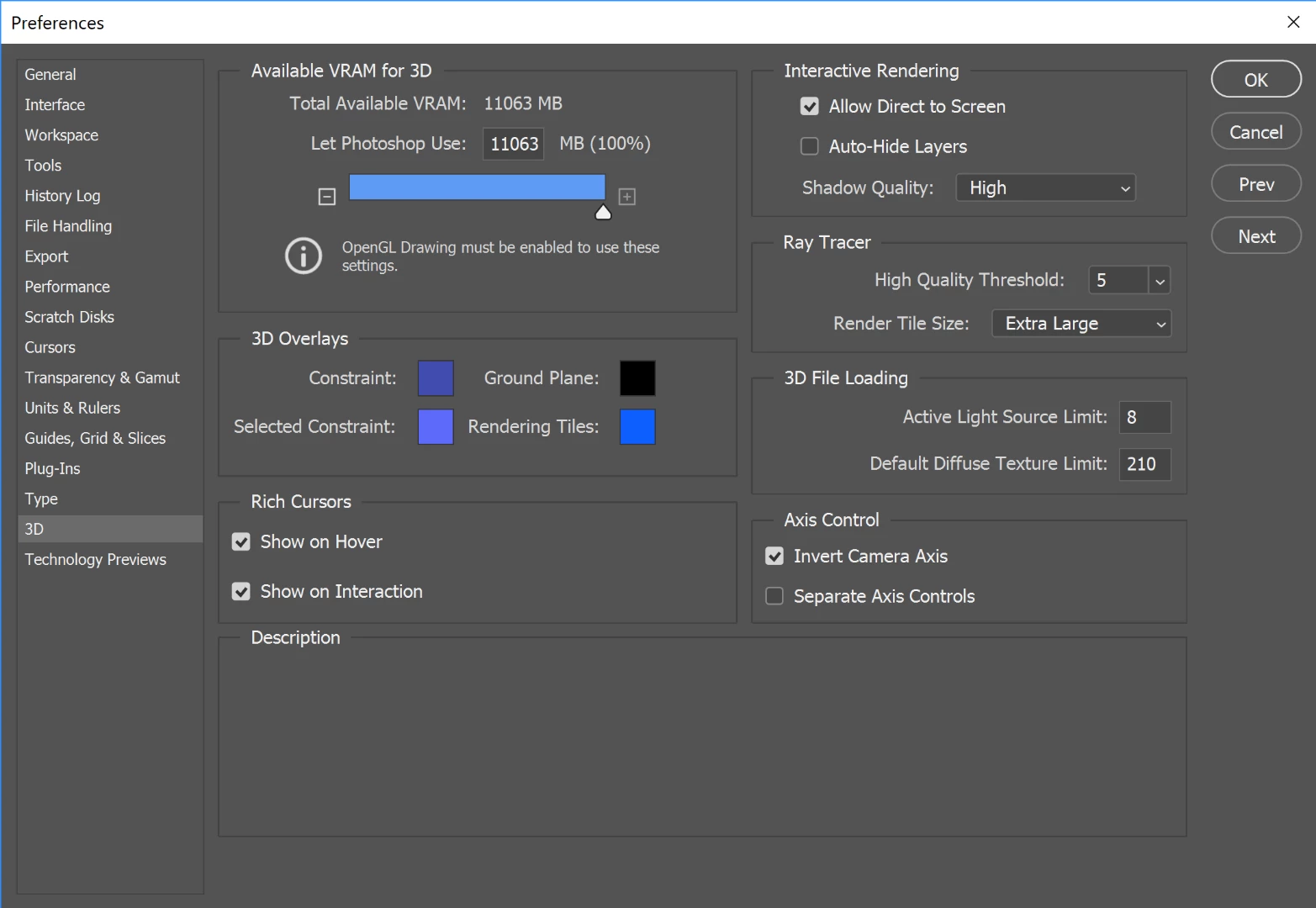The height and width of the screenshot is (908, 1316).
Task: Enable Separate Axis Controls checkbox
Action: point(774,596)
